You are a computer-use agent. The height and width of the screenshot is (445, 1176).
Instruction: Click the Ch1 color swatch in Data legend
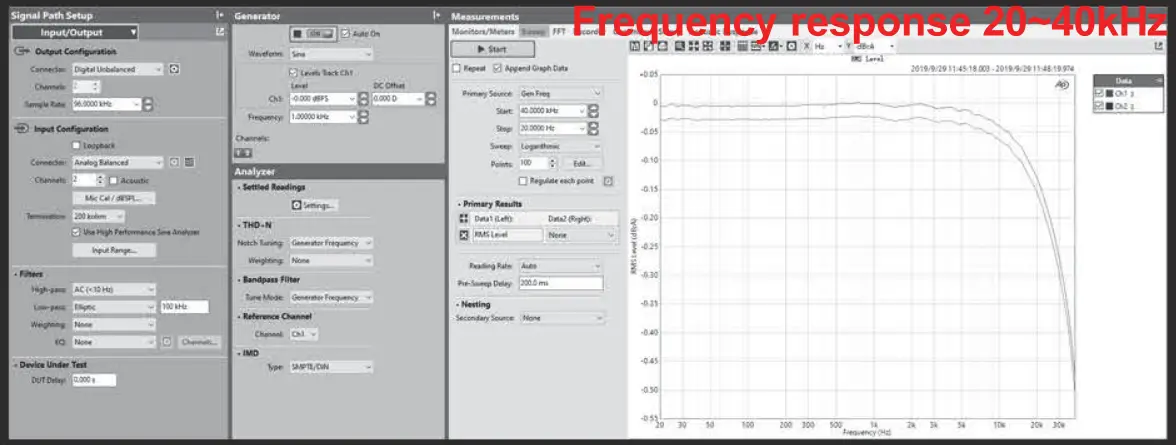click(1110, 93)
